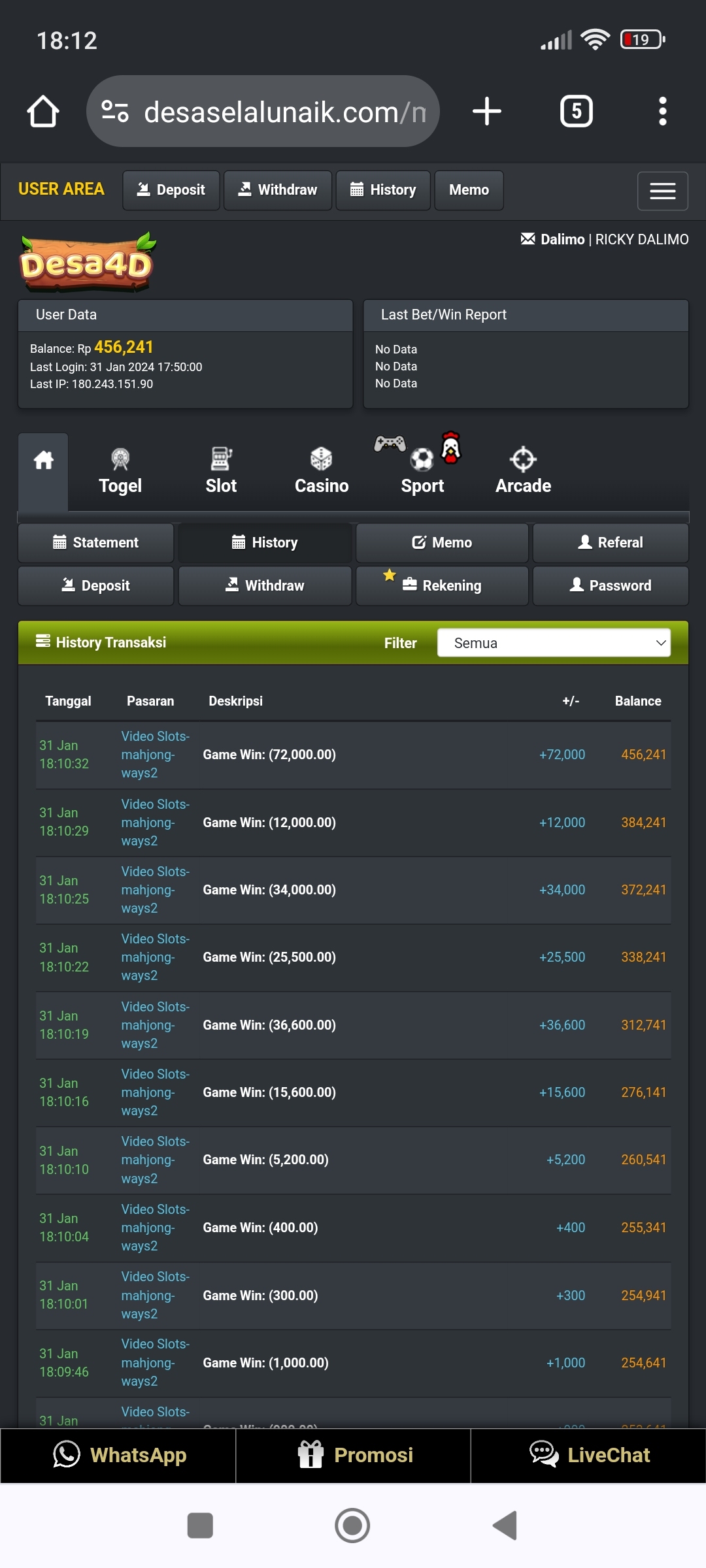706x1568 pixels.
Task: Click the Desa4D logo
Action: click(x=87, y=263)
